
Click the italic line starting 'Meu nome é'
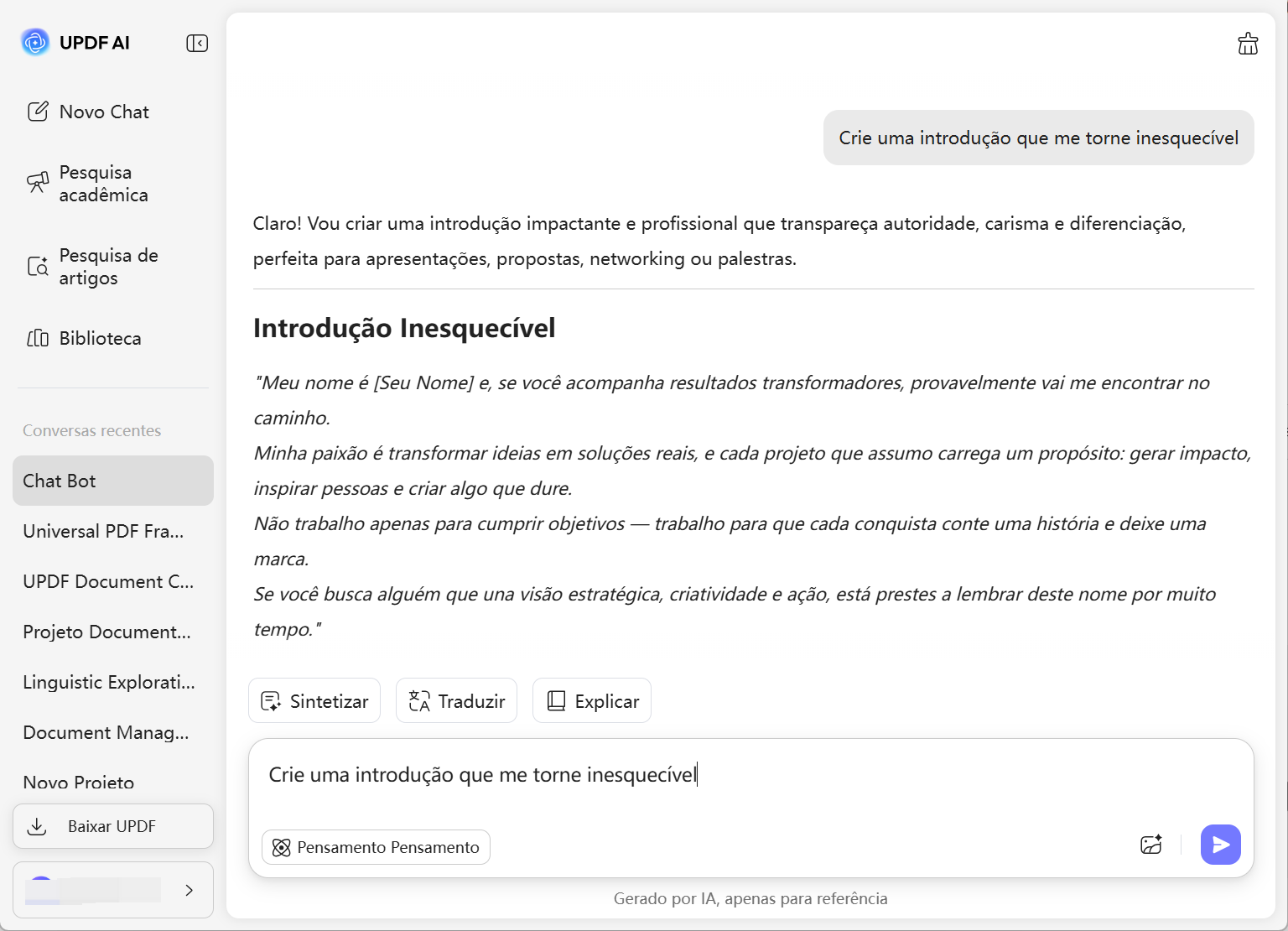coord(731,400)
